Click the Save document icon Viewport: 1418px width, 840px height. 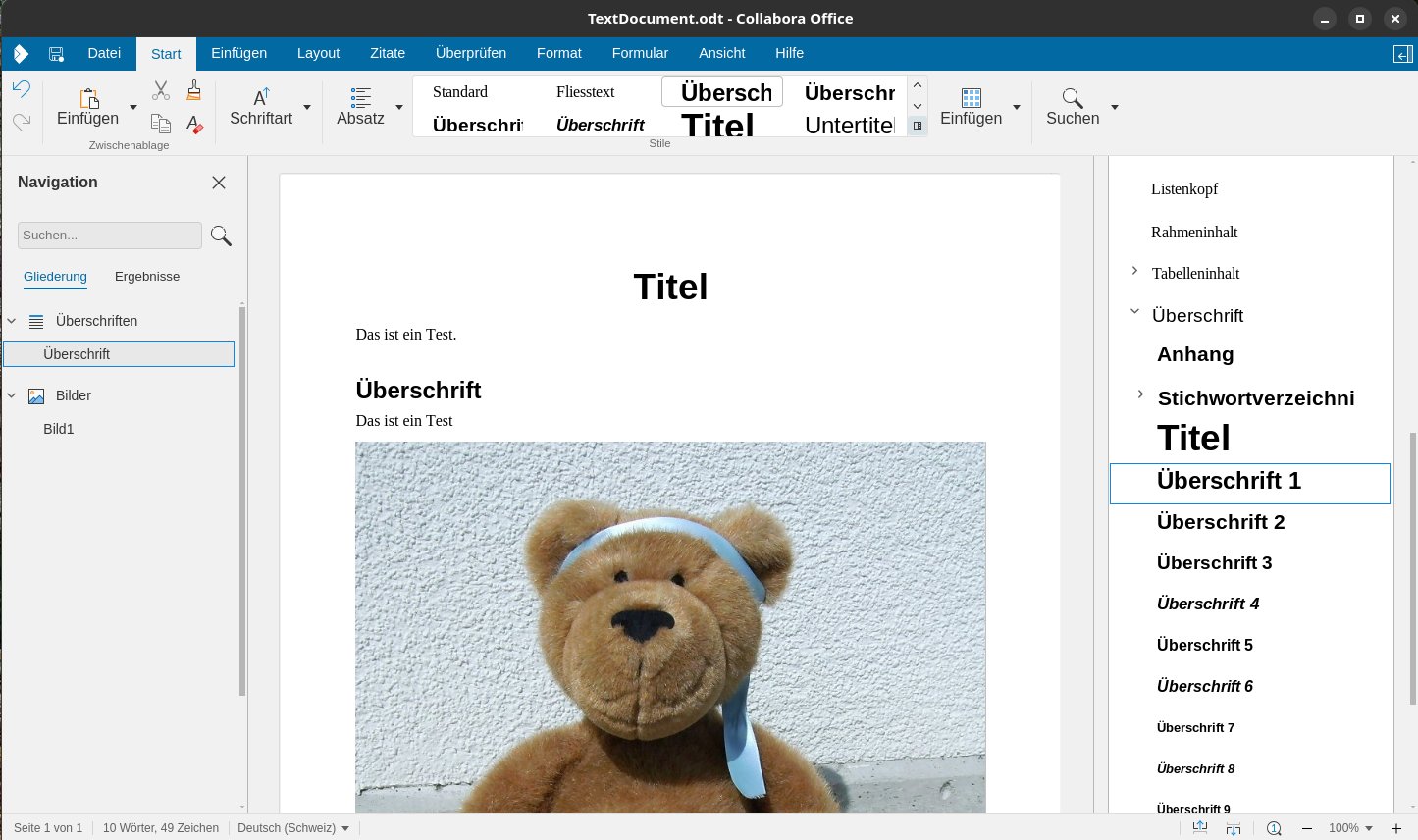[56, 54]
